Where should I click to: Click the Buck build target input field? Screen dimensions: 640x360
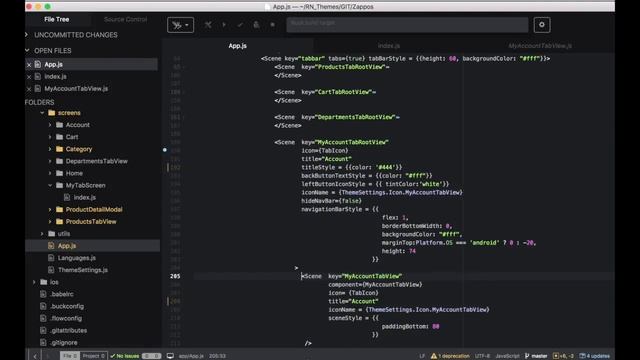coord(407,24)
